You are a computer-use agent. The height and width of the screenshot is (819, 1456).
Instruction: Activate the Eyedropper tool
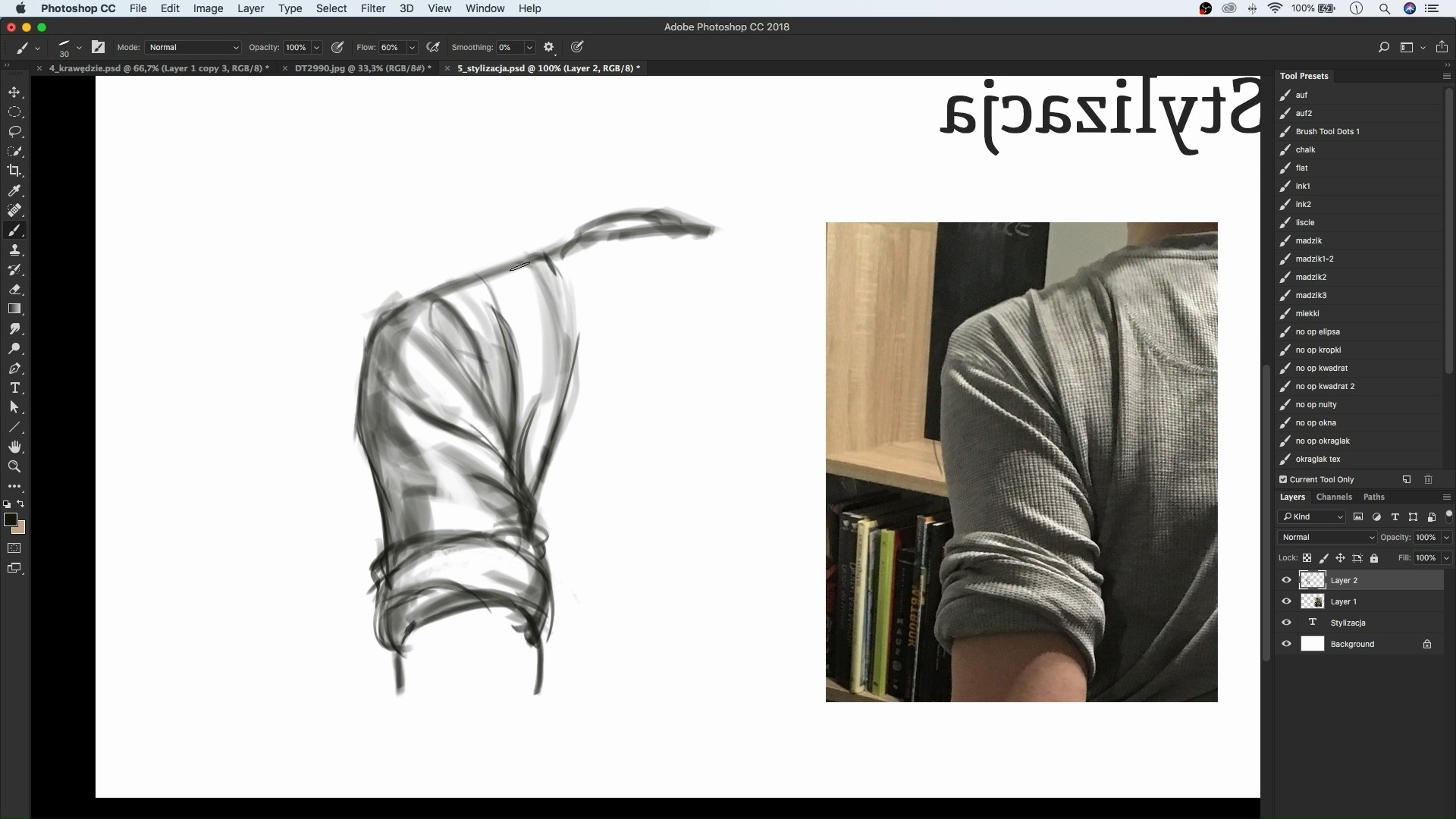14,190
